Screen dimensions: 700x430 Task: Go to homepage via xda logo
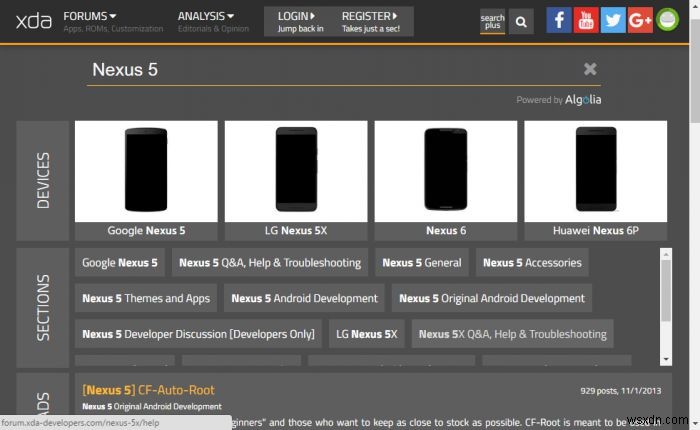pyautogui.click(x=34, y=21)
